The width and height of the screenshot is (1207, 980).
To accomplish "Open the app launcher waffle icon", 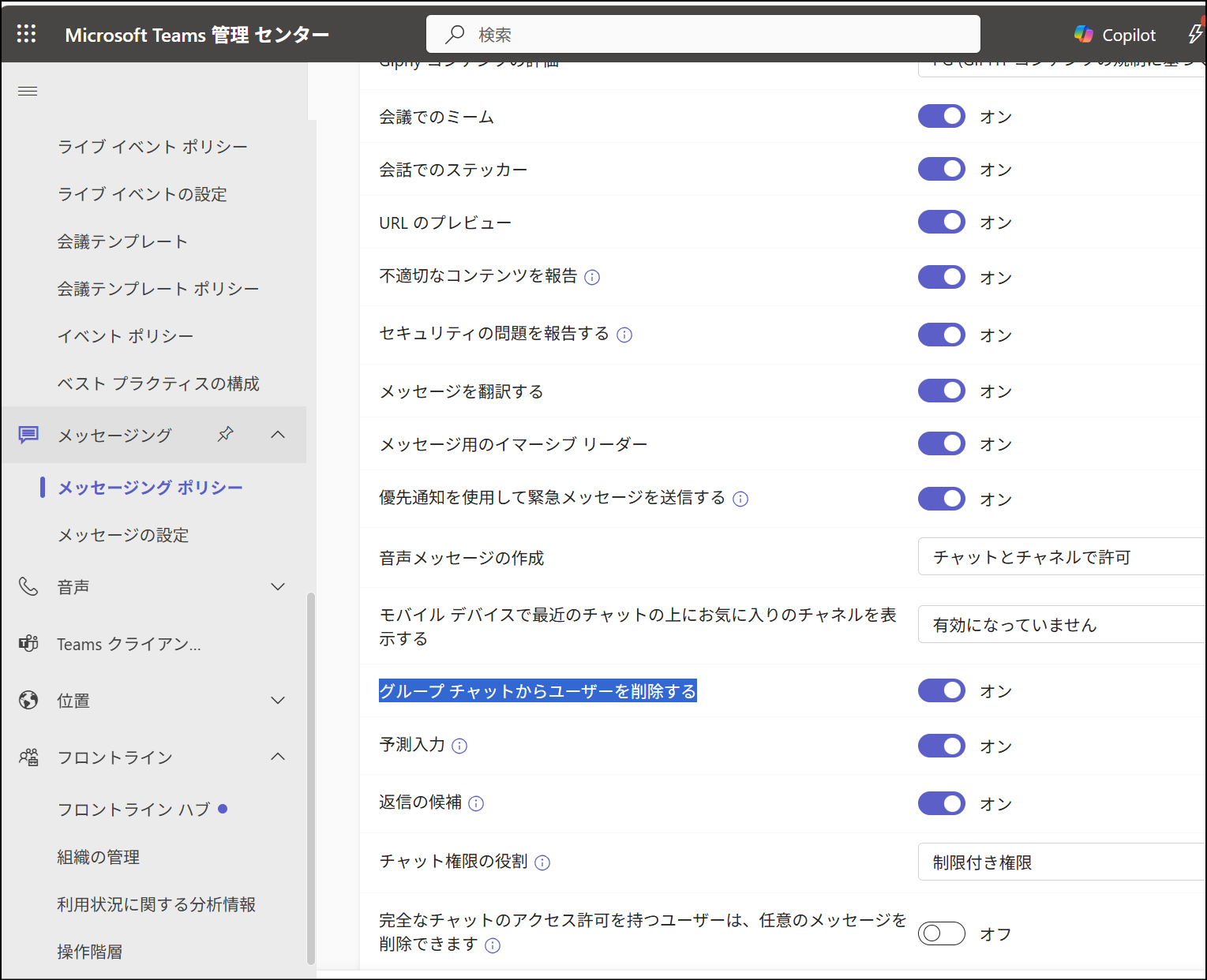I will point(27,33).
